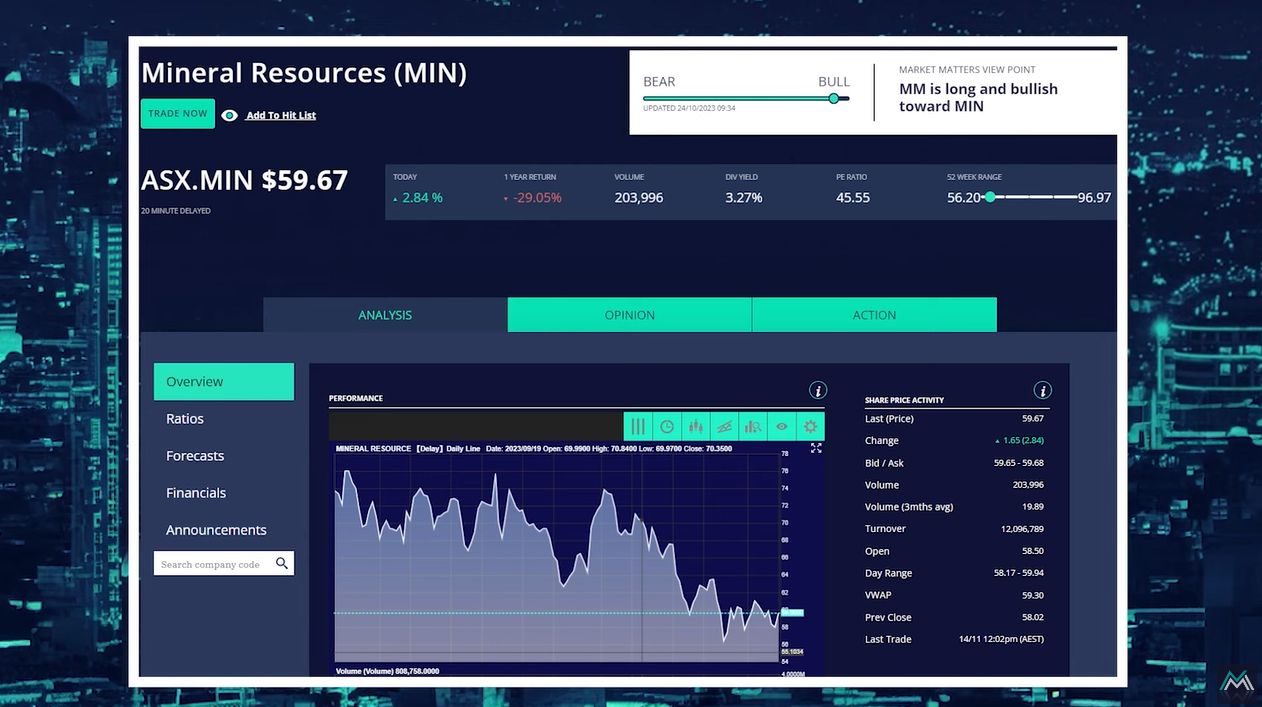Click the current price marker on chart axis
Image resolution: width=1262 pixels, height=707 pixels.
[791, 612]
